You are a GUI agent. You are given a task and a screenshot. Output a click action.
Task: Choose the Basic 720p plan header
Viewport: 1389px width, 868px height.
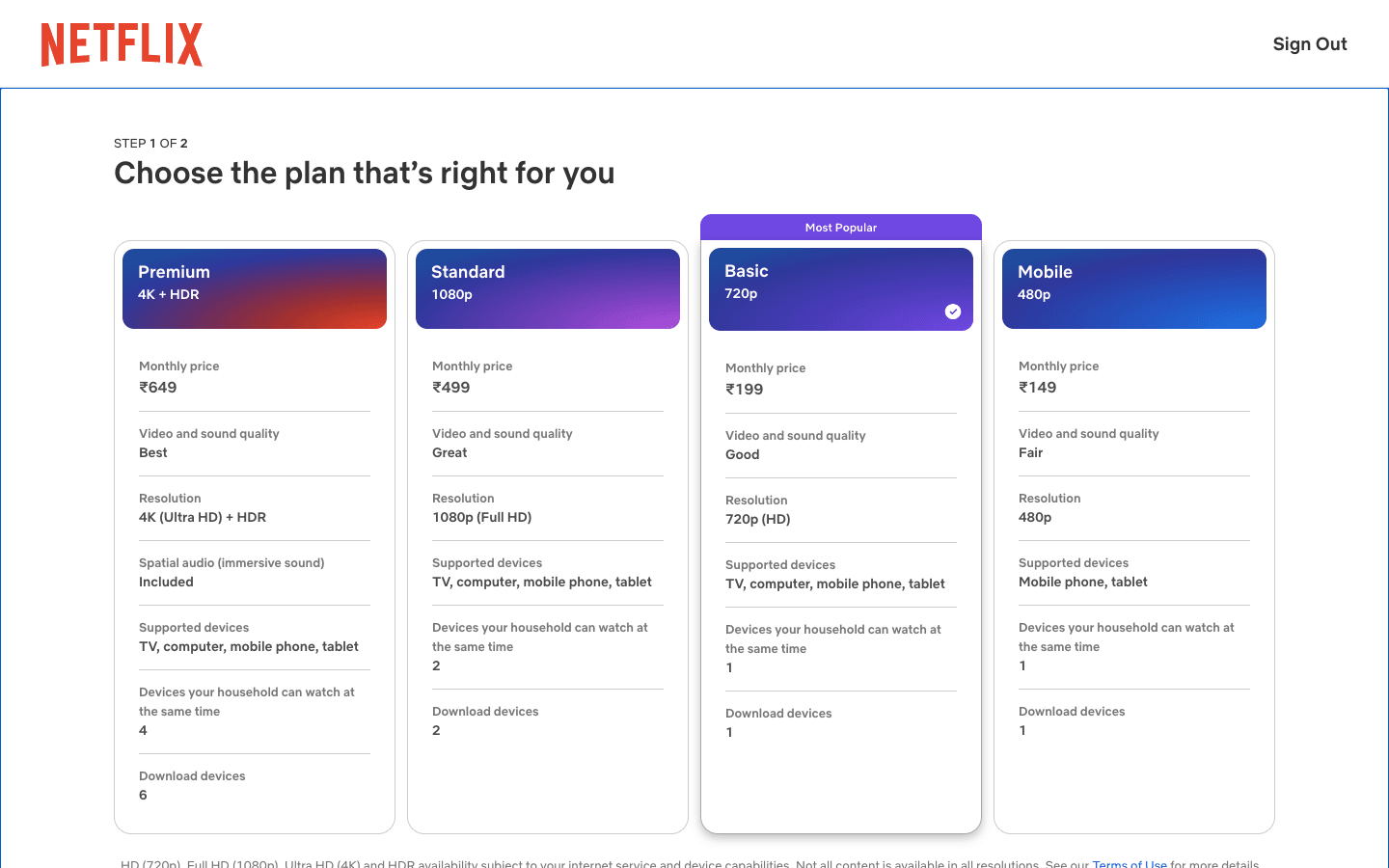(x=841, y=289)
